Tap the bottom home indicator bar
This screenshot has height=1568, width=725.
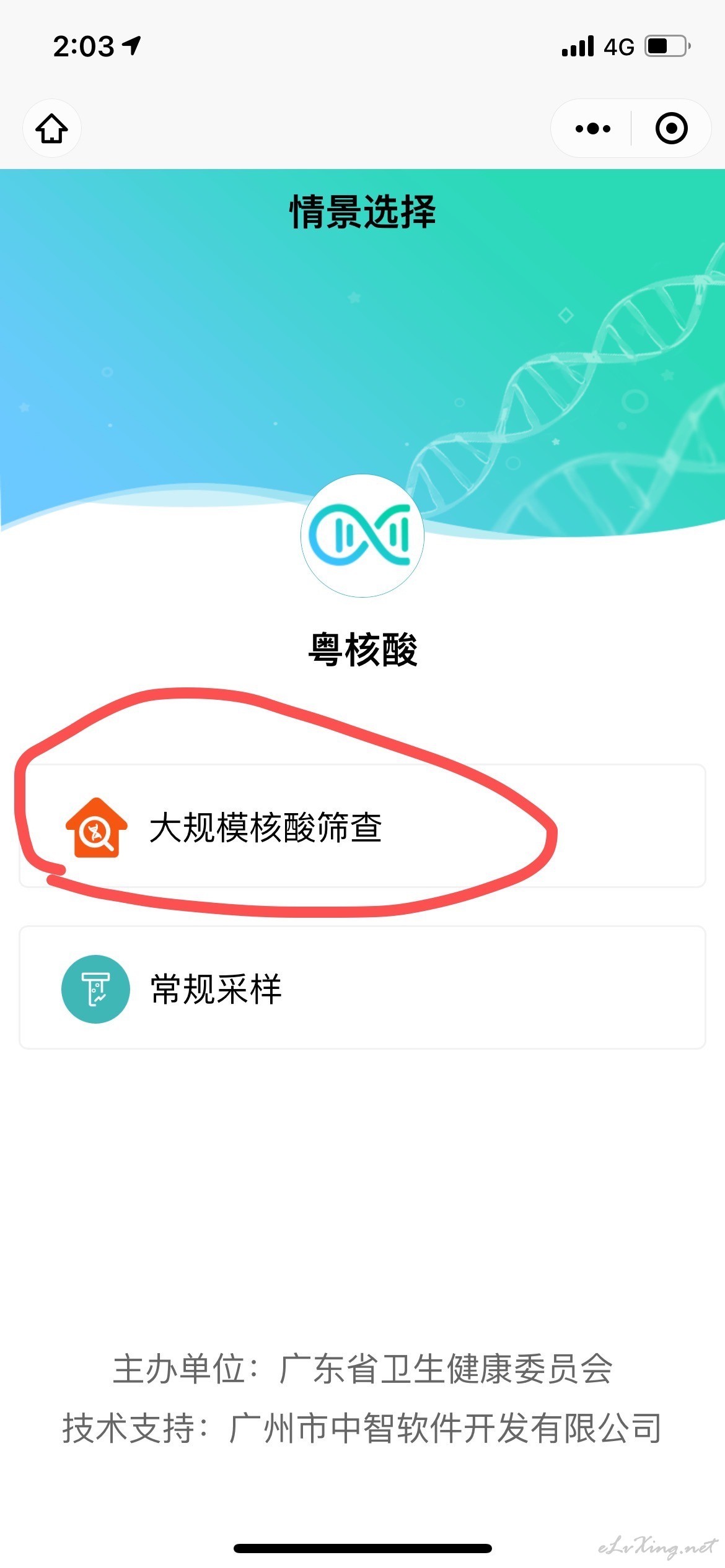(x=362, y=1548)
